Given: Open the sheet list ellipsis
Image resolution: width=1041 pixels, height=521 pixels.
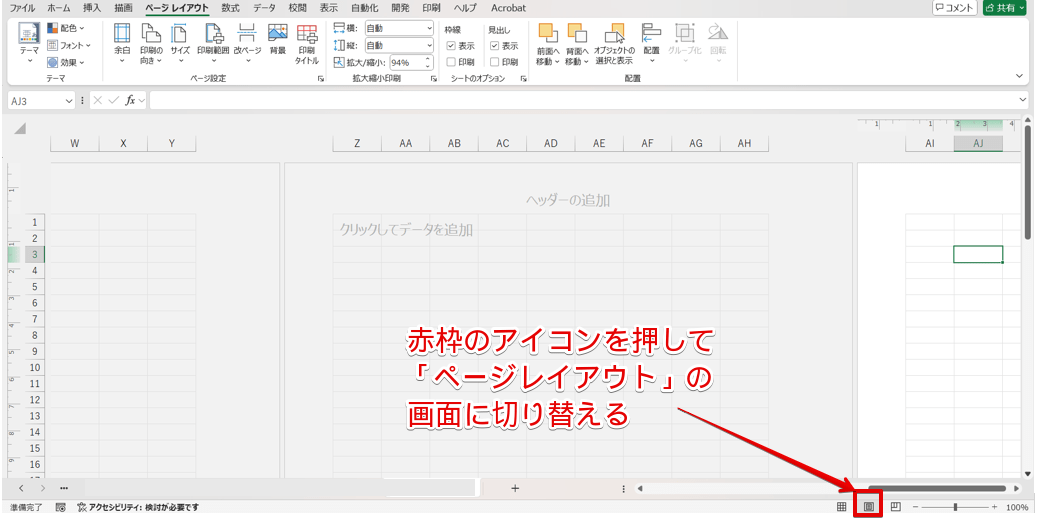Looking at the screenshot, I should click(64, 488).
